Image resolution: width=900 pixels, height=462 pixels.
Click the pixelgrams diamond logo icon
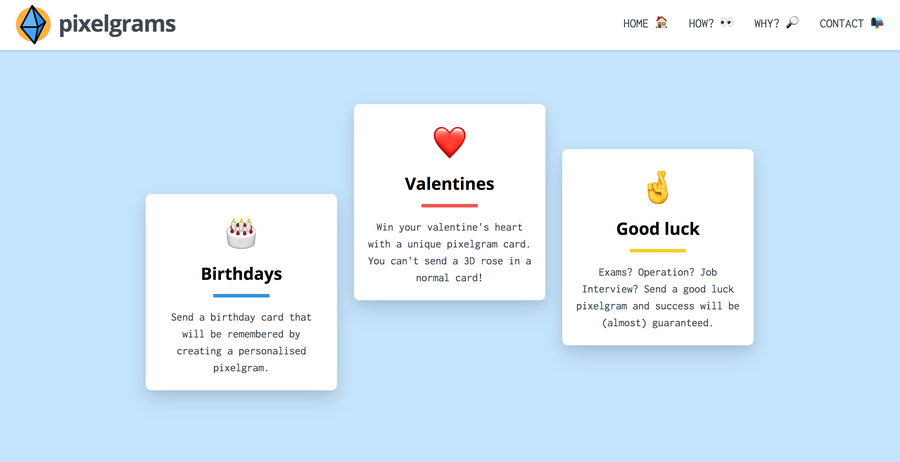[33, 25]
